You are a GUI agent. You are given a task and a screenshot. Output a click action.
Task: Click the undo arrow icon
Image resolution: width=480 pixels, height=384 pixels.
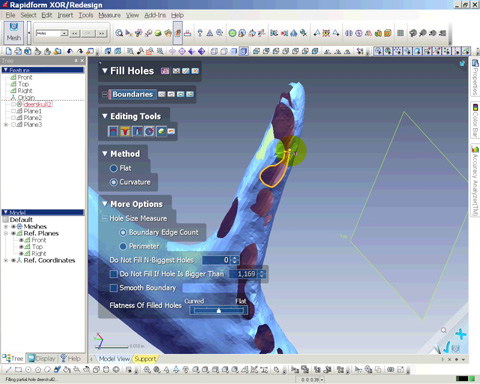tap(70, 51)
